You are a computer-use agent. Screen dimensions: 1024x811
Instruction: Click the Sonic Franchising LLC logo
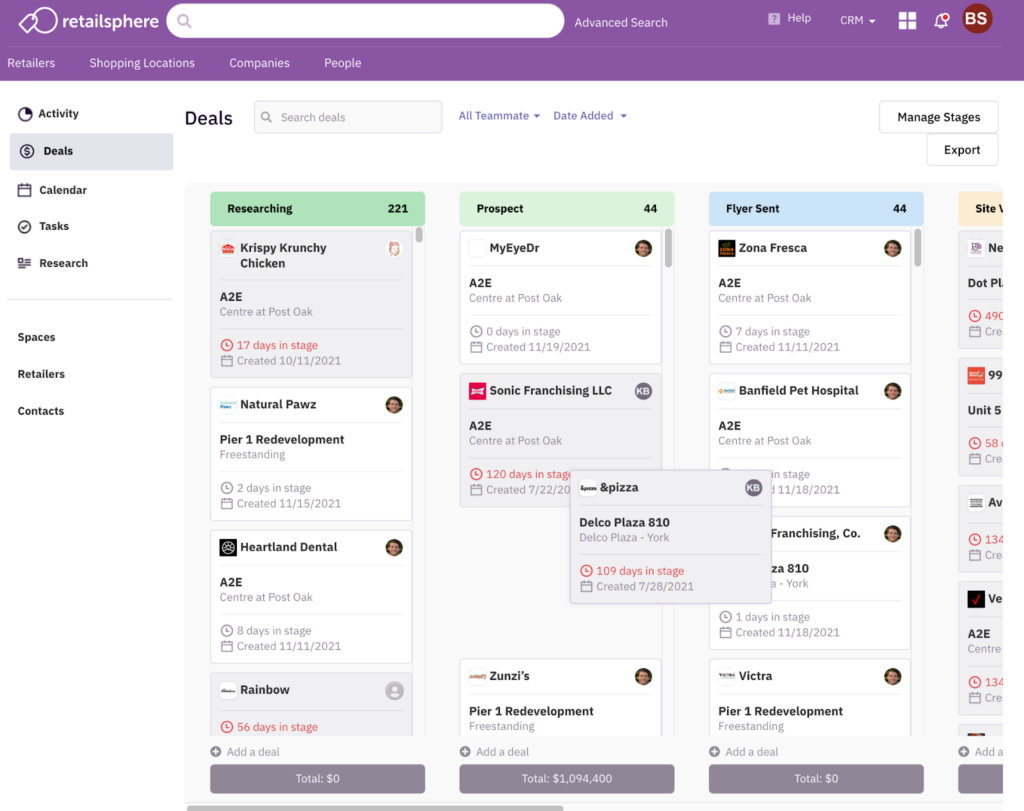[x=477, y=391]
